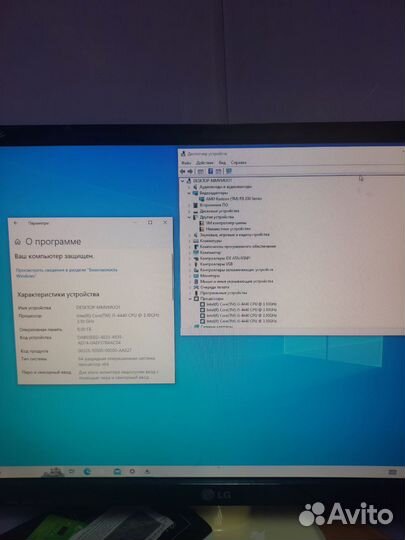The width and height of the screenshot is (405, 540).
Task: Open Microsoft Store icon on the taskbar
Action: [x=117, y=471]
